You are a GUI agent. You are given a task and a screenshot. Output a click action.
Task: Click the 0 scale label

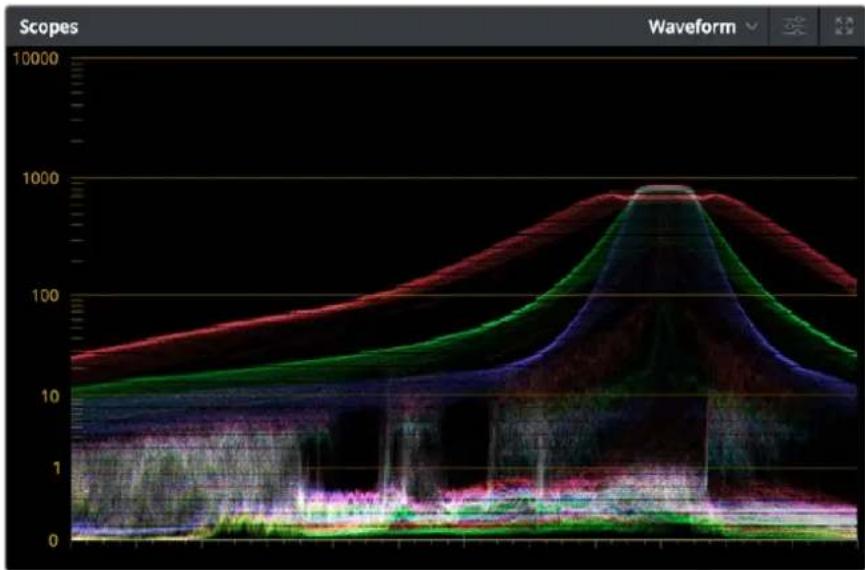53,540
